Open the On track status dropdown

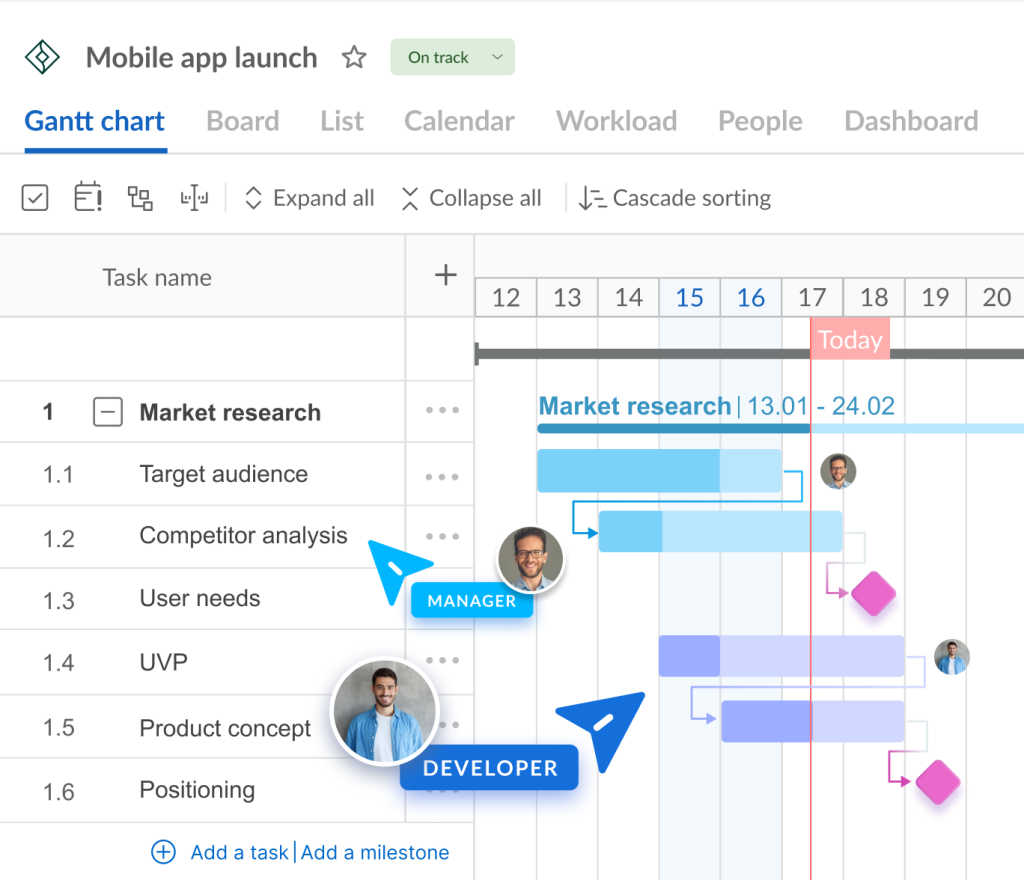(452, 57)
